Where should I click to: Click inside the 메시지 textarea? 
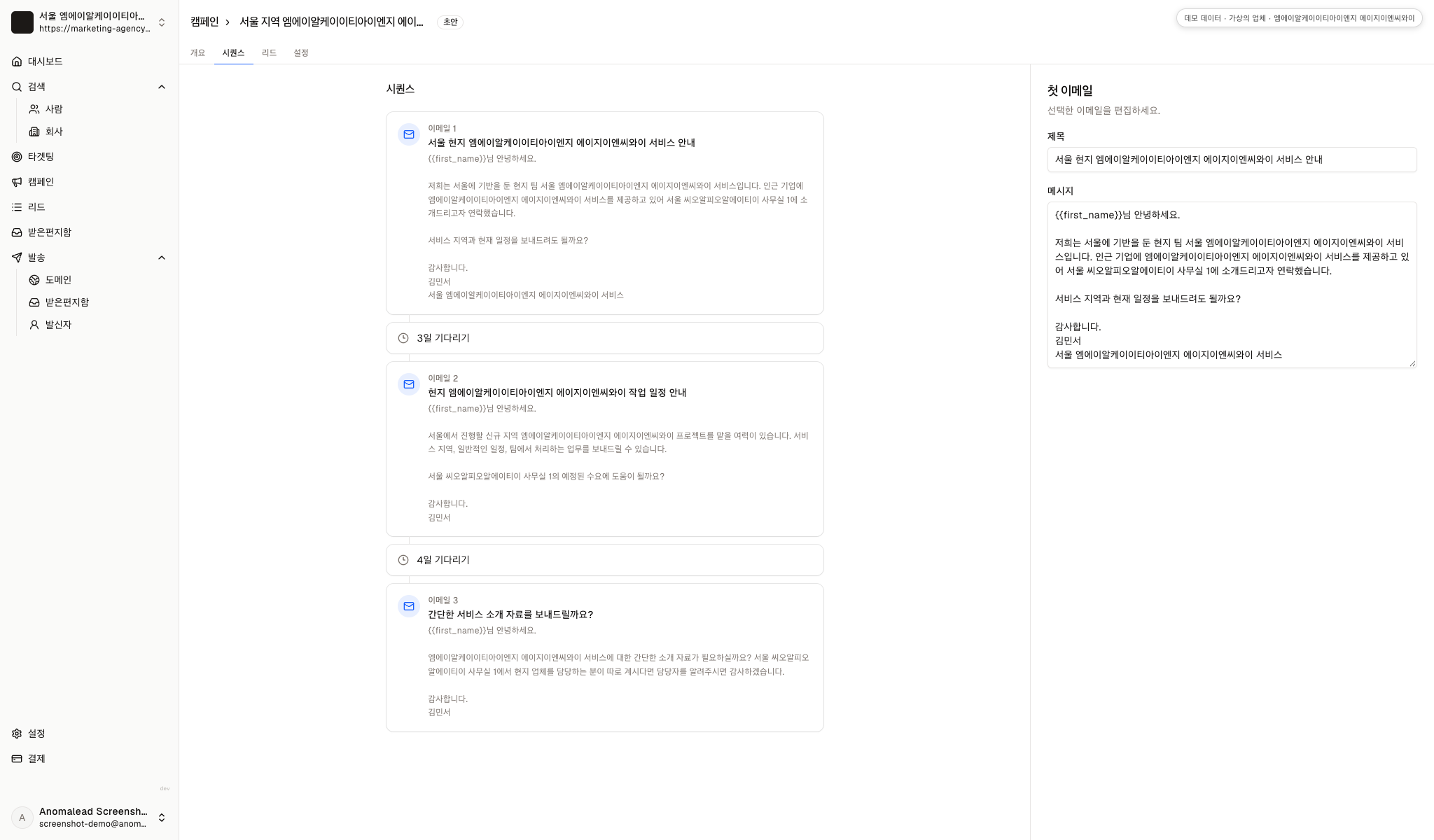click(1232, 285)
